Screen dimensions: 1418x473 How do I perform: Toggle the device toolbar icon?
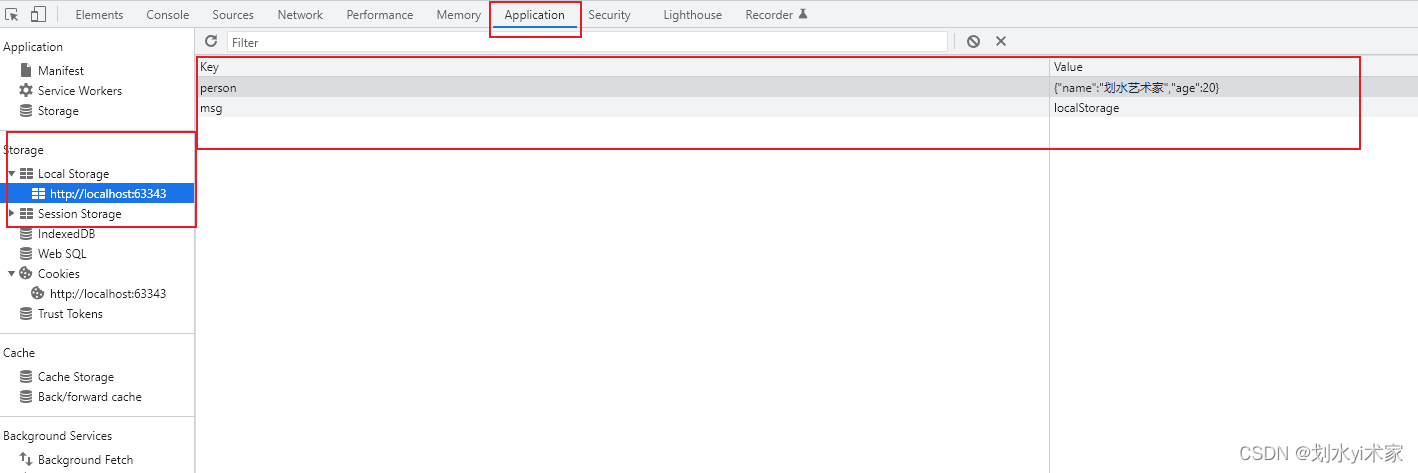click(38, 14)
